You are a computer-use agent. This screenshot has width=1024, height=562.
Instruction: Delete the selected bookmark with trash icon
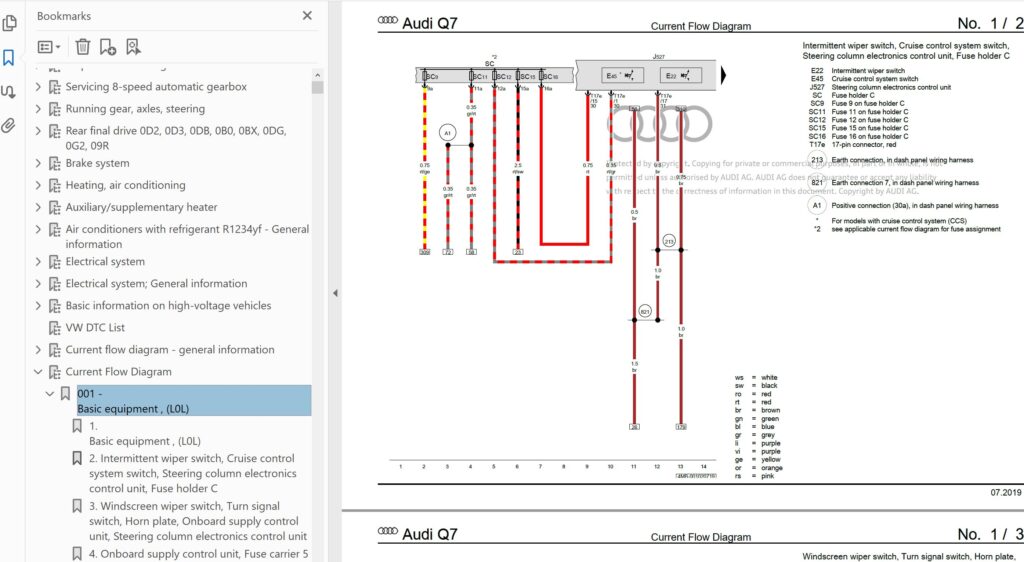click(83, 46)
